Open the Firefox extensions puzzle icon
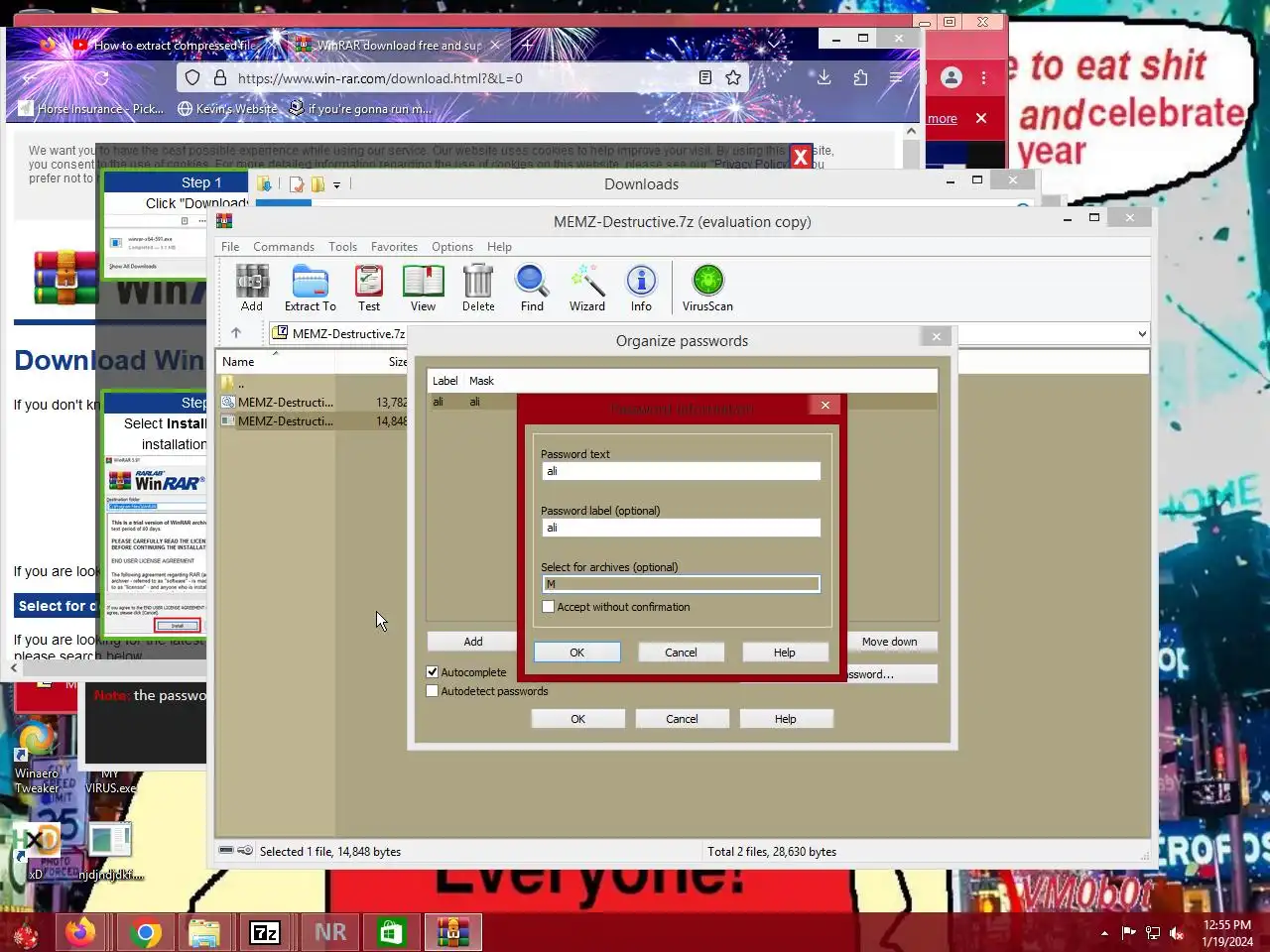This screenshot has width=1270, height=952. 860,77
